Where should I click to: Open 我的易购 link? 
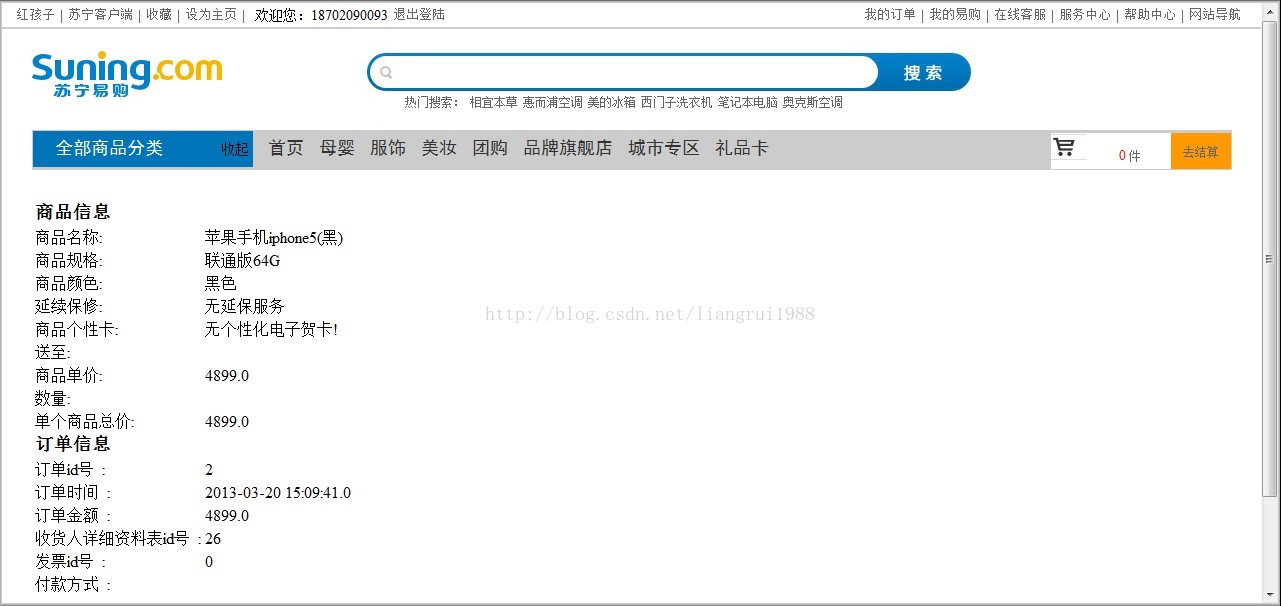pyautogui.click(x=955, y=15)
